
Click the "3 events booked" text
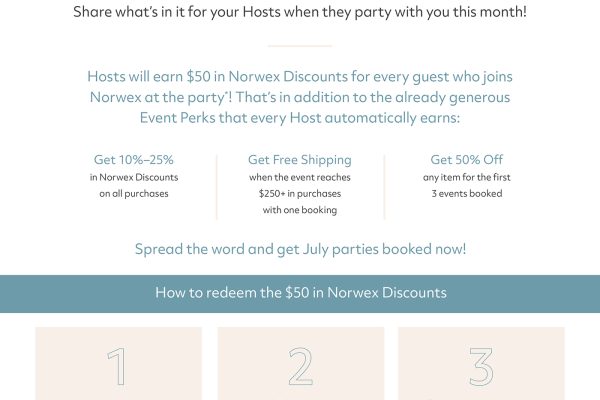pos(468,194)
